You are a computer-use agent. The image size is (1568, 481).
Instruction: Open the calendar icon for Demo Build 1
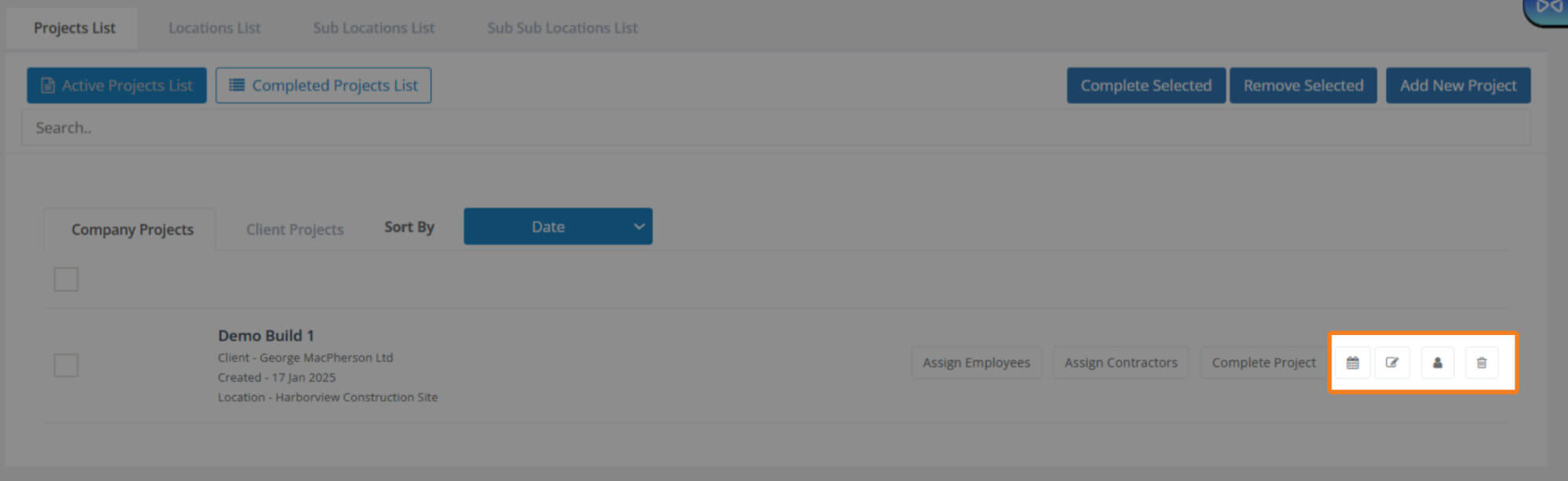click(1352, 363)
